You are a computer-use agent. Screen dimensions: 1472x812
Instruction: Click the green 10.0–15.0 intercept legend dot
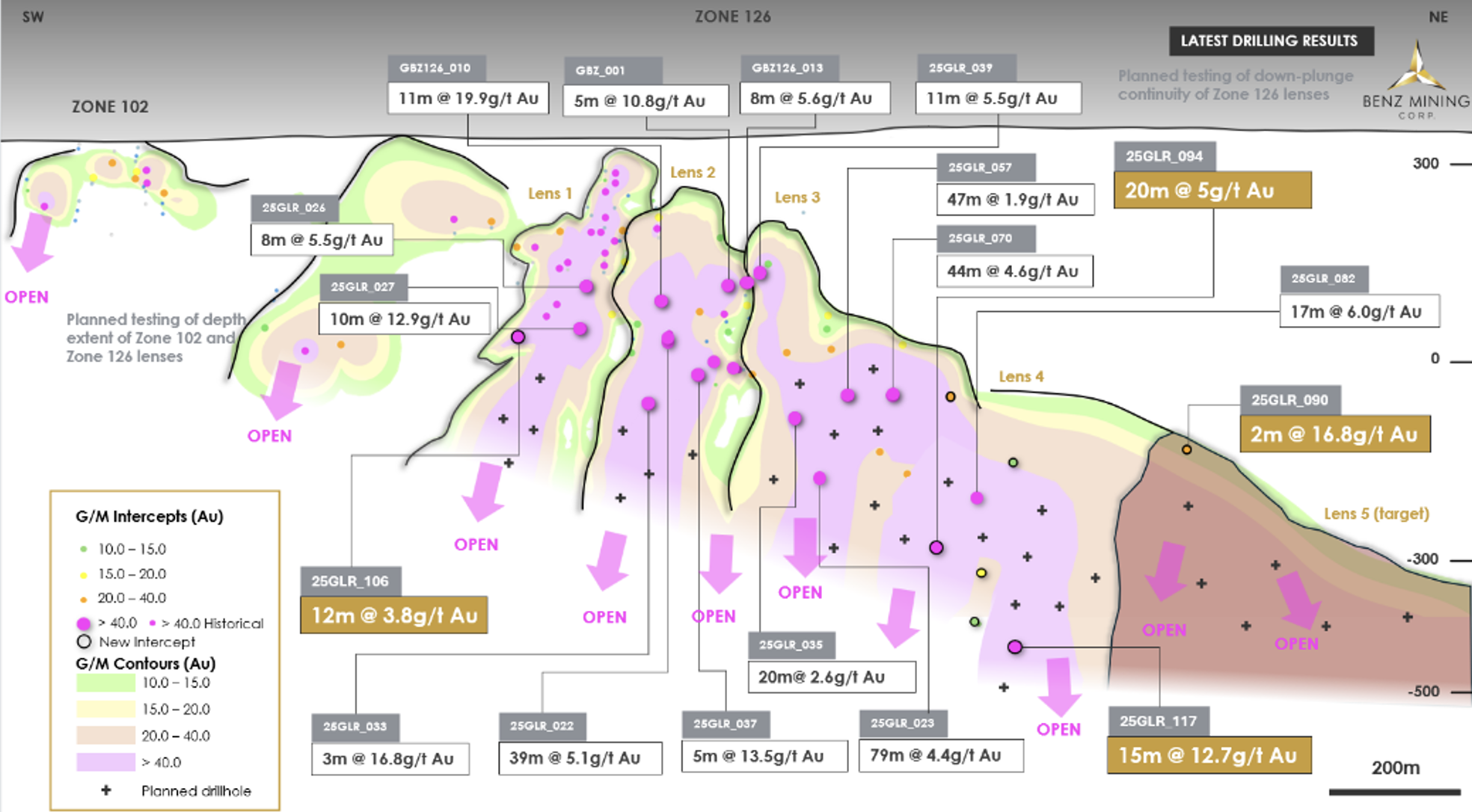83,549
